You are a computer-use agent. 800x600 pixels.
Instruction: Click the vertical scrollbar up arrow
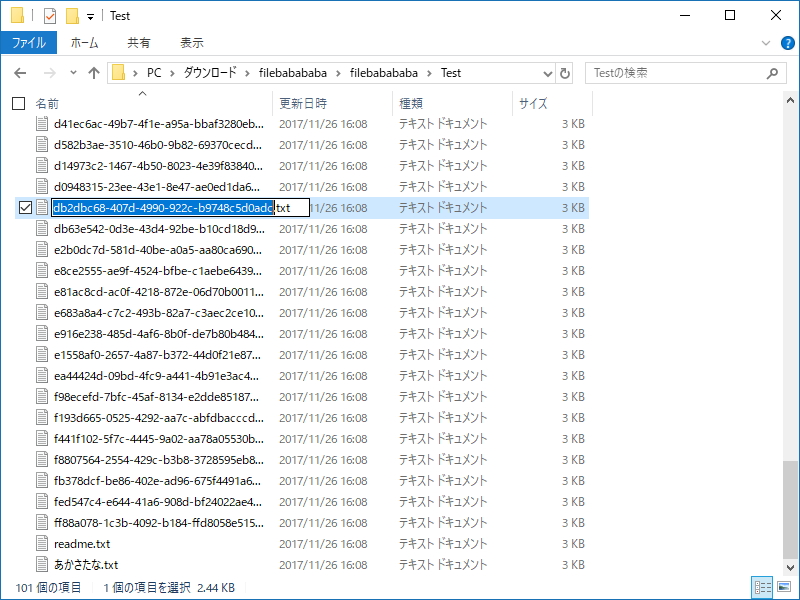(x=790, y=101)
